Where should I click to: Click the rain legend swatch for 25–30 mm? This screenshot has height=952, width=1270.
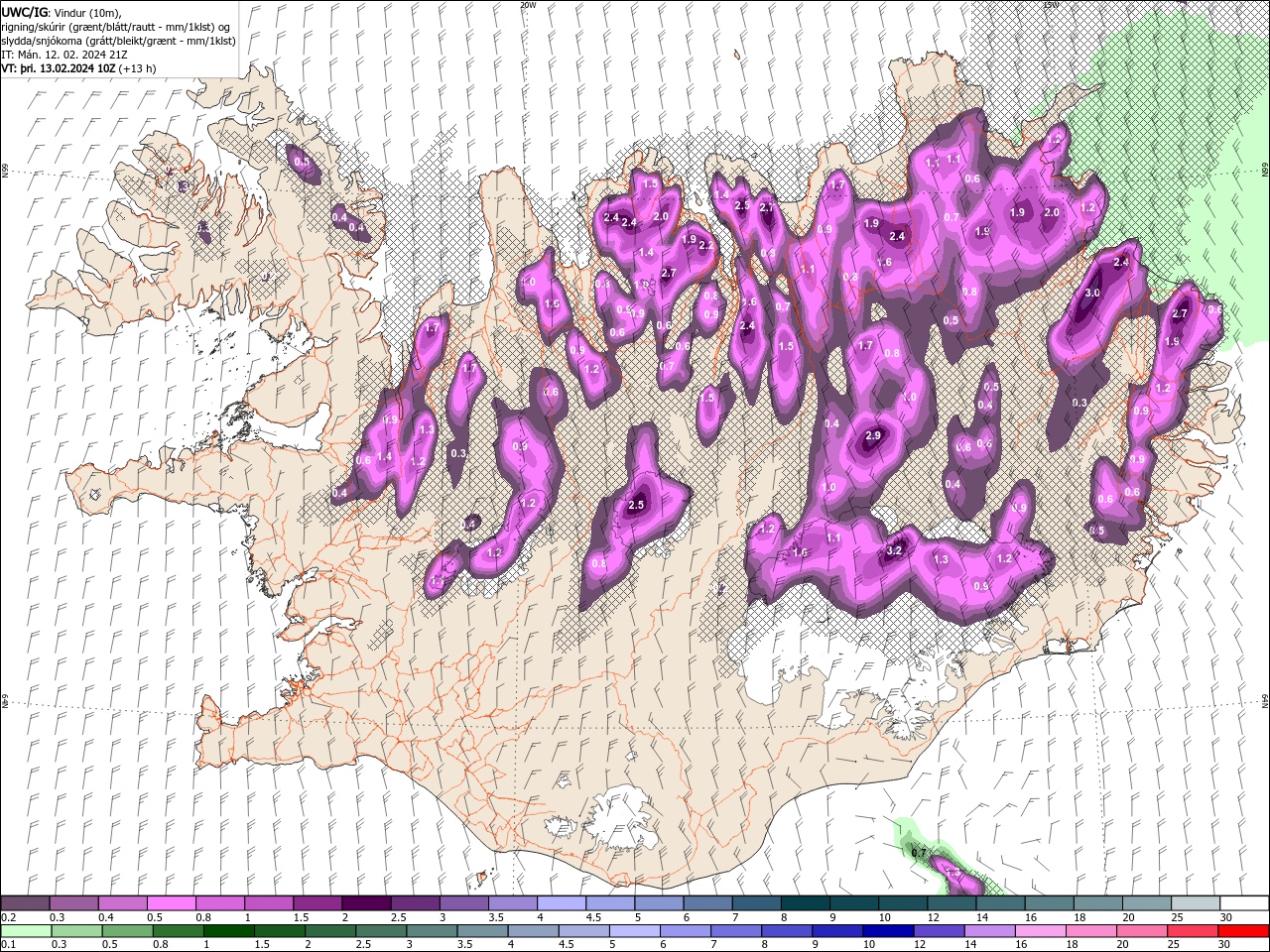tap(1192, 931)
